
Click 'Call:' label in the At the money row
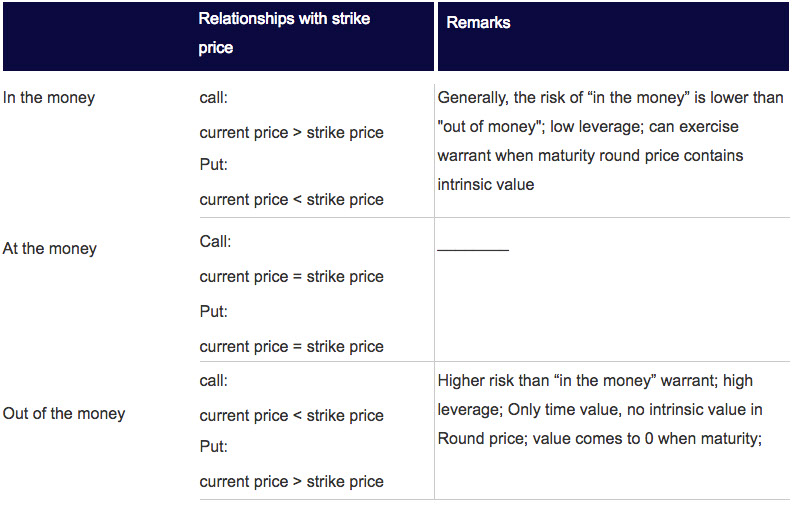215,242
